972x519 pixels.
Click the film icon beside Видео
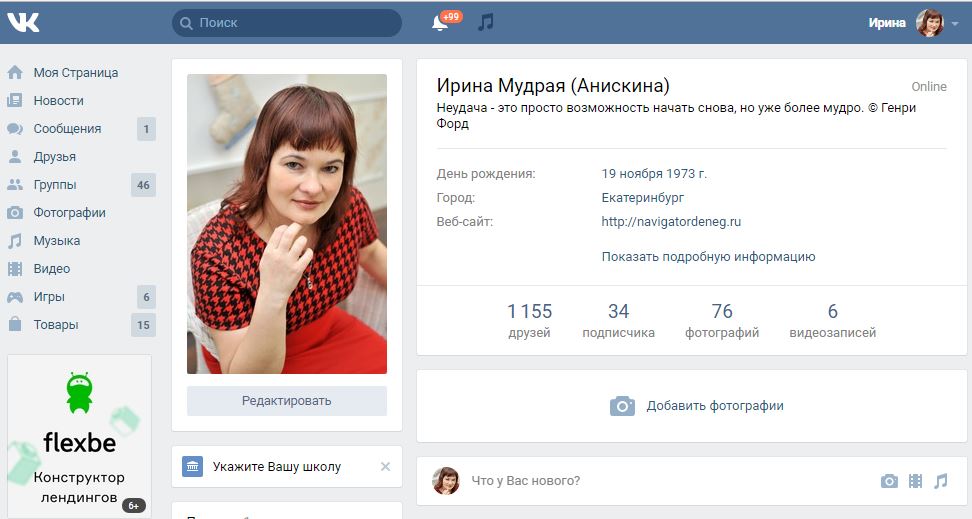15,268
